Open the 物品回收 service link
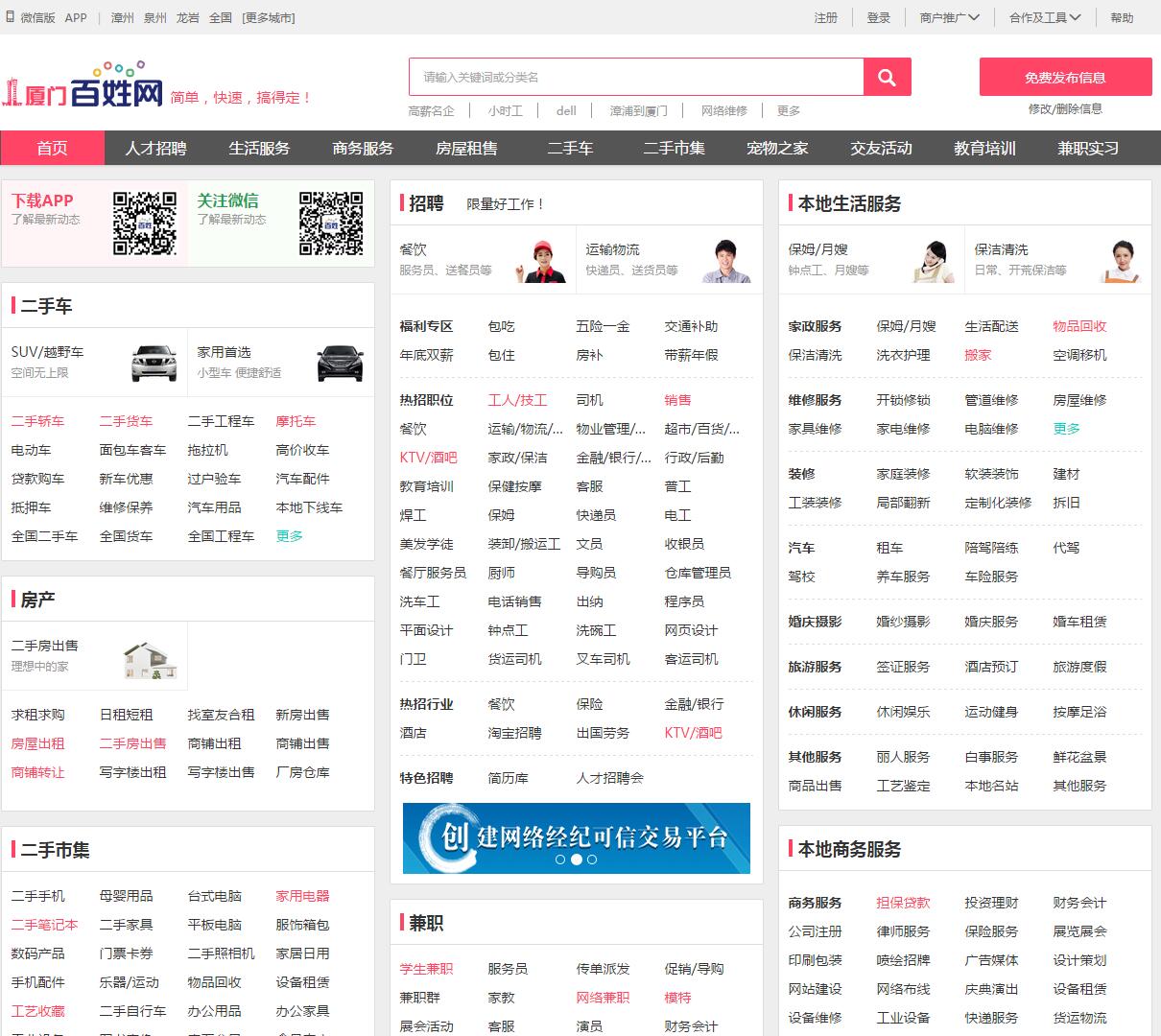This screenshot has height=1036, width=1161. coord(1080,326)
